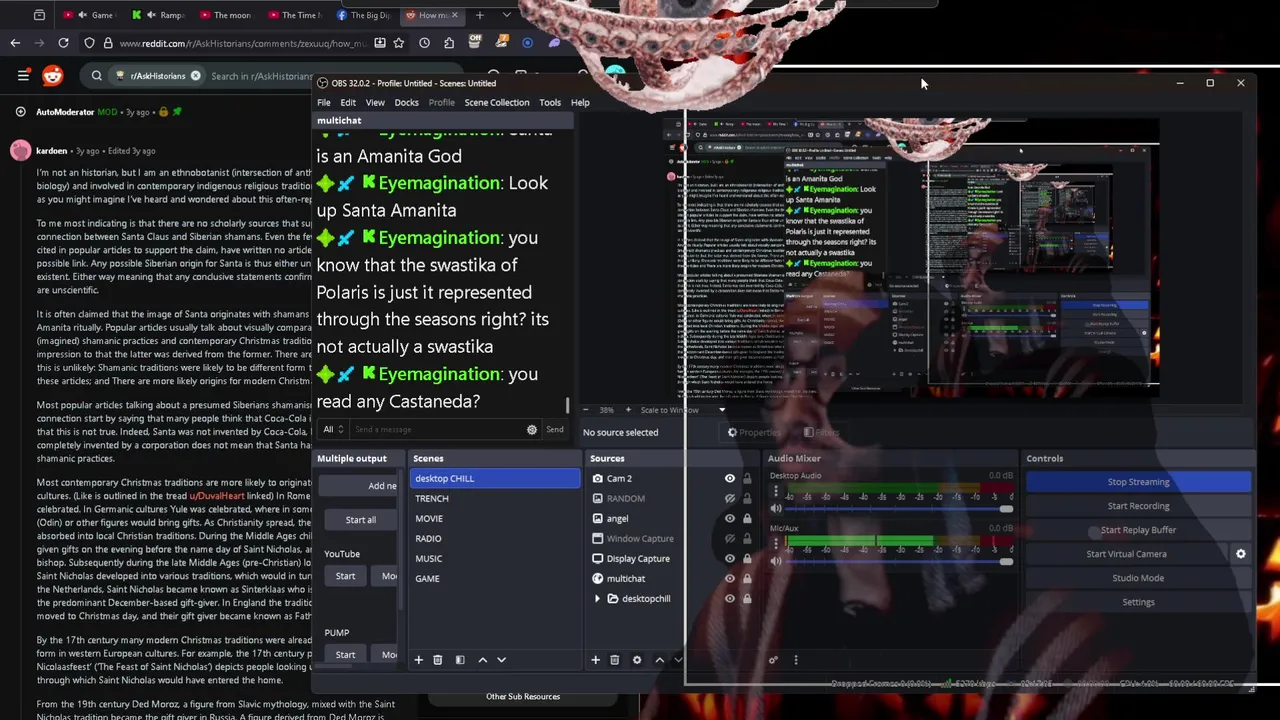The height and width of the screenshot is (720, 1280).
Task: Click the u/DuvalHeart link in the Reddit comment
Action: [217, 496]
